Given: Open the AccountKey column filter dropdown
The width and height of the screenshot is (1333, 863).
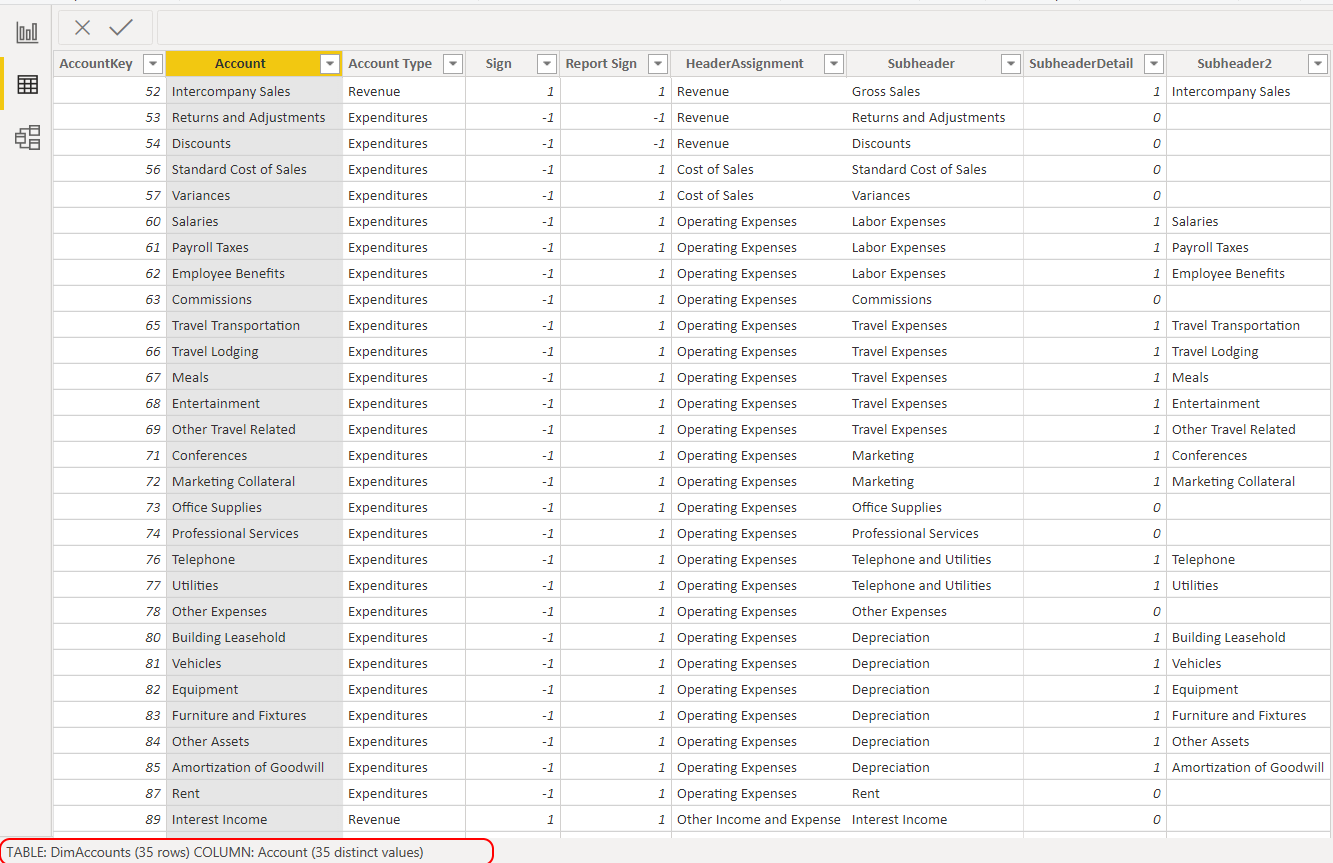Looking at the screenshot, I should click(x=153, y=64).
